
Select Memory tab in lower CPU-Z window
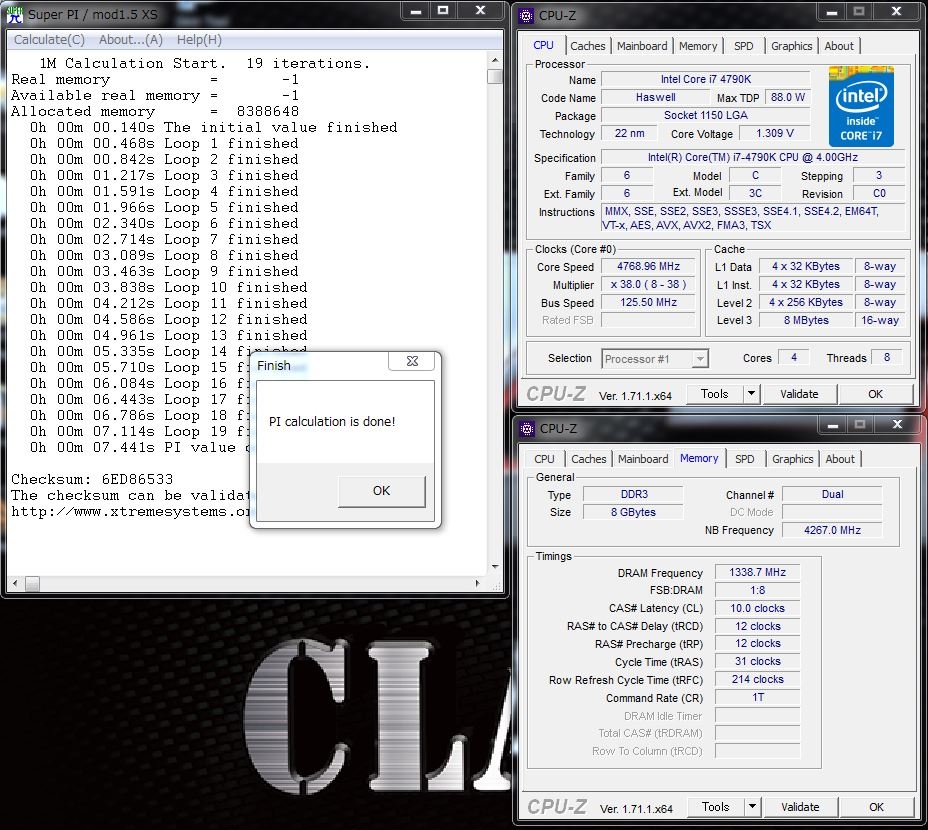click(x=699, y=458)
